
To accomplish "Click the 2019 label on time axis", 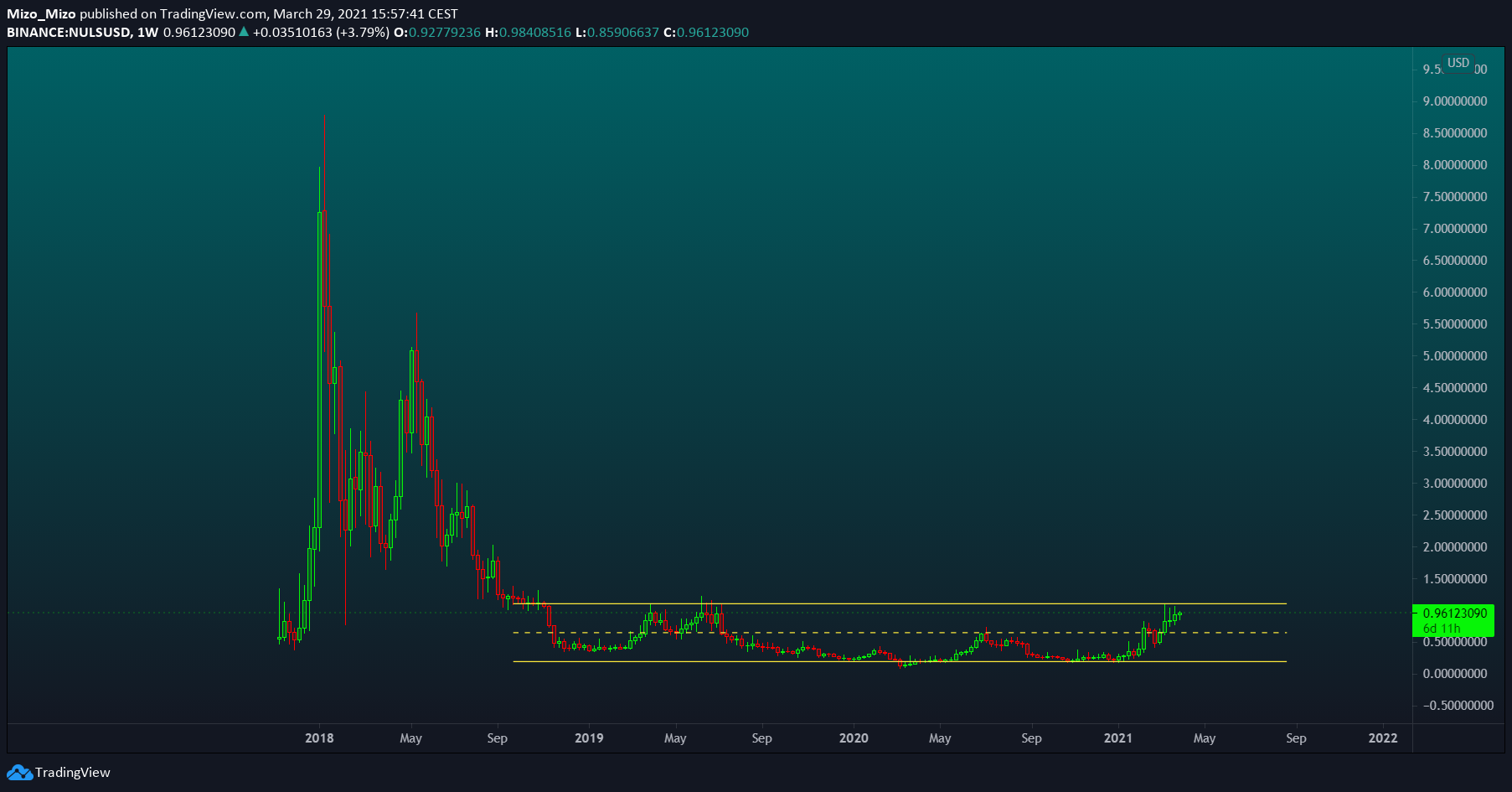I will (x=589, y=738).
